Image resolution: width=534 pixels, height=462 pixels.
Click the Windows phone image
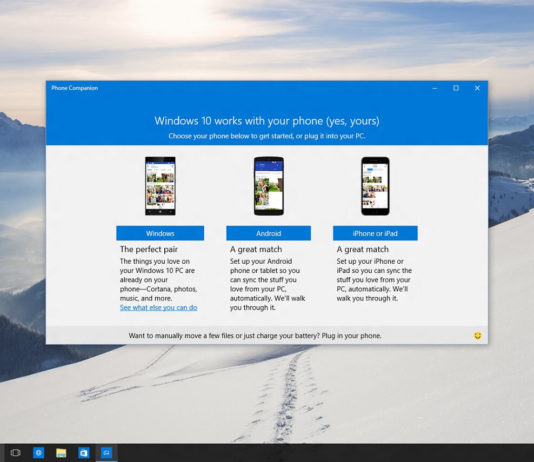point(160,186)
